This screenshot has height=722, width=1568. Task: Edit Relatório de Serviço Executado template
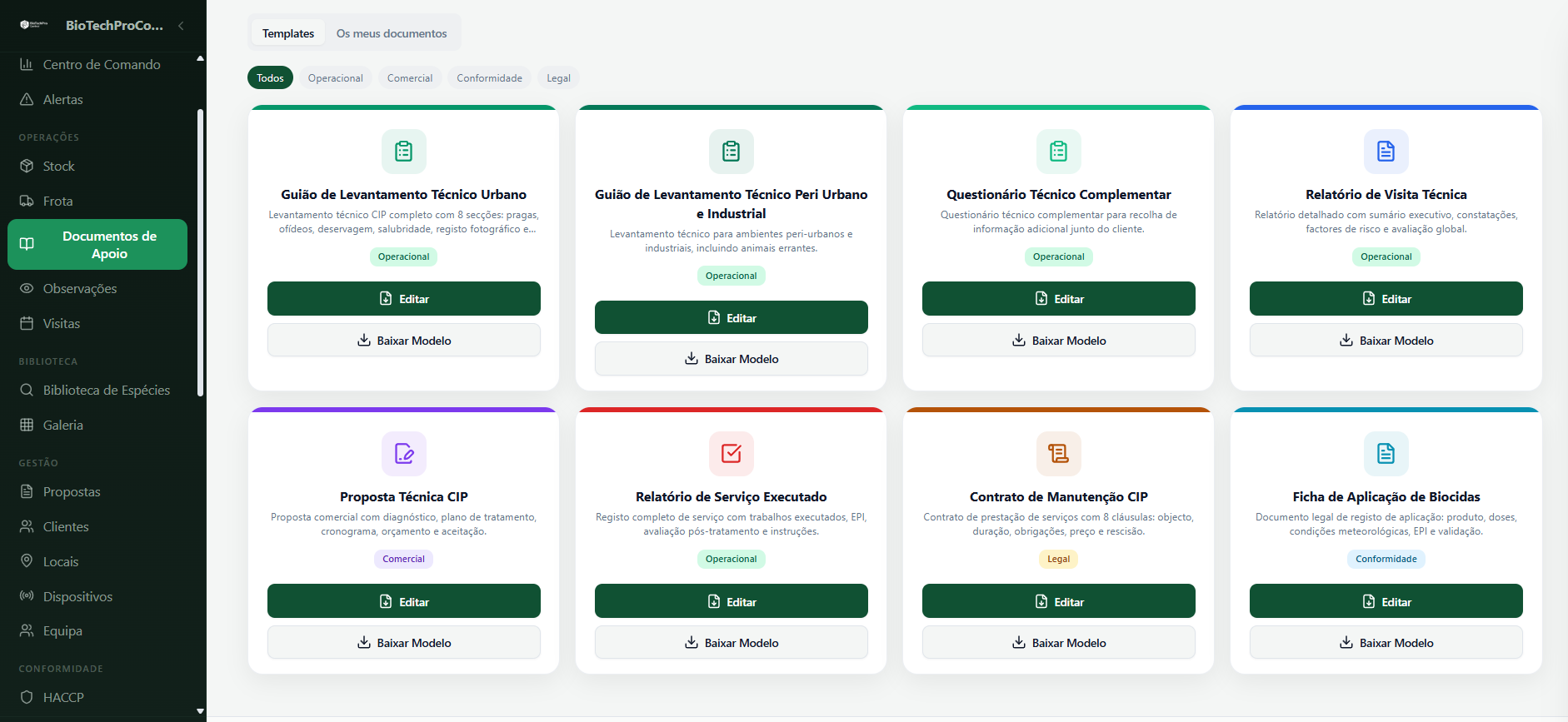(x=732, y=601)
